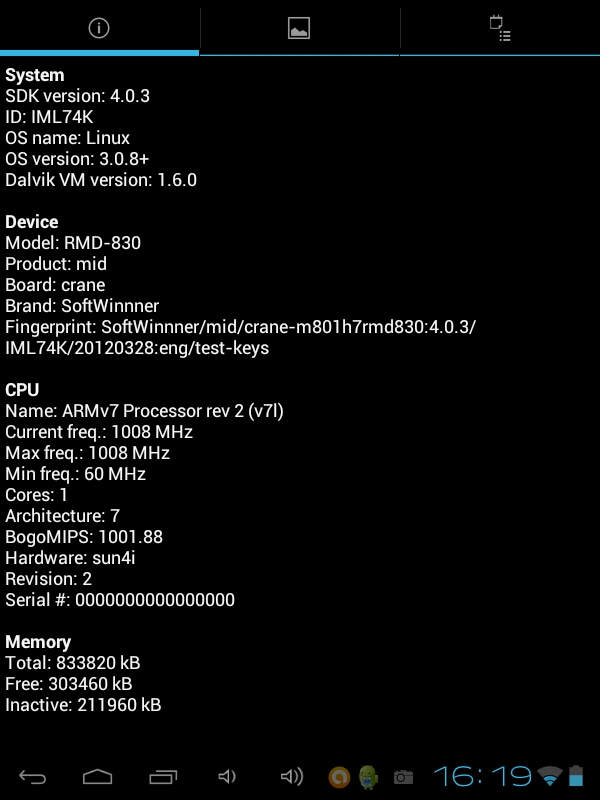Tap the battery level indicator
Screen dimensions: 600x800
tap(576, 776)
